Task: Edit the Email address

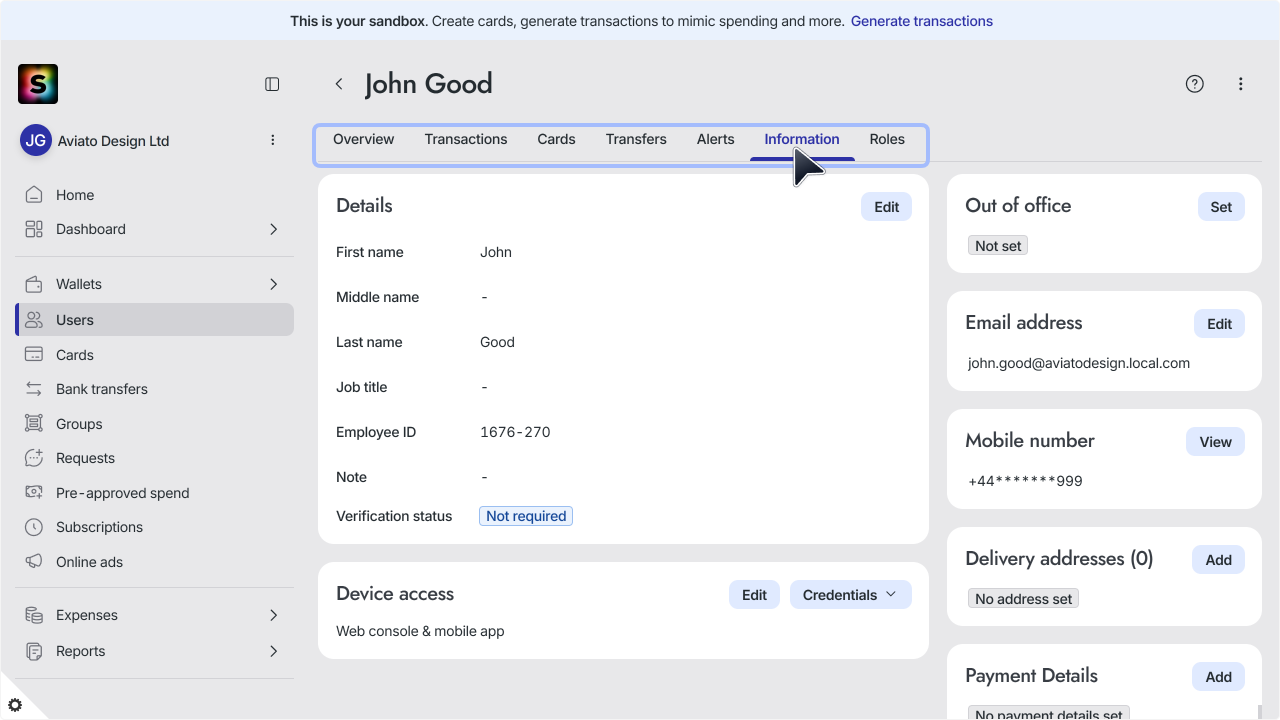Action: 1220,324
